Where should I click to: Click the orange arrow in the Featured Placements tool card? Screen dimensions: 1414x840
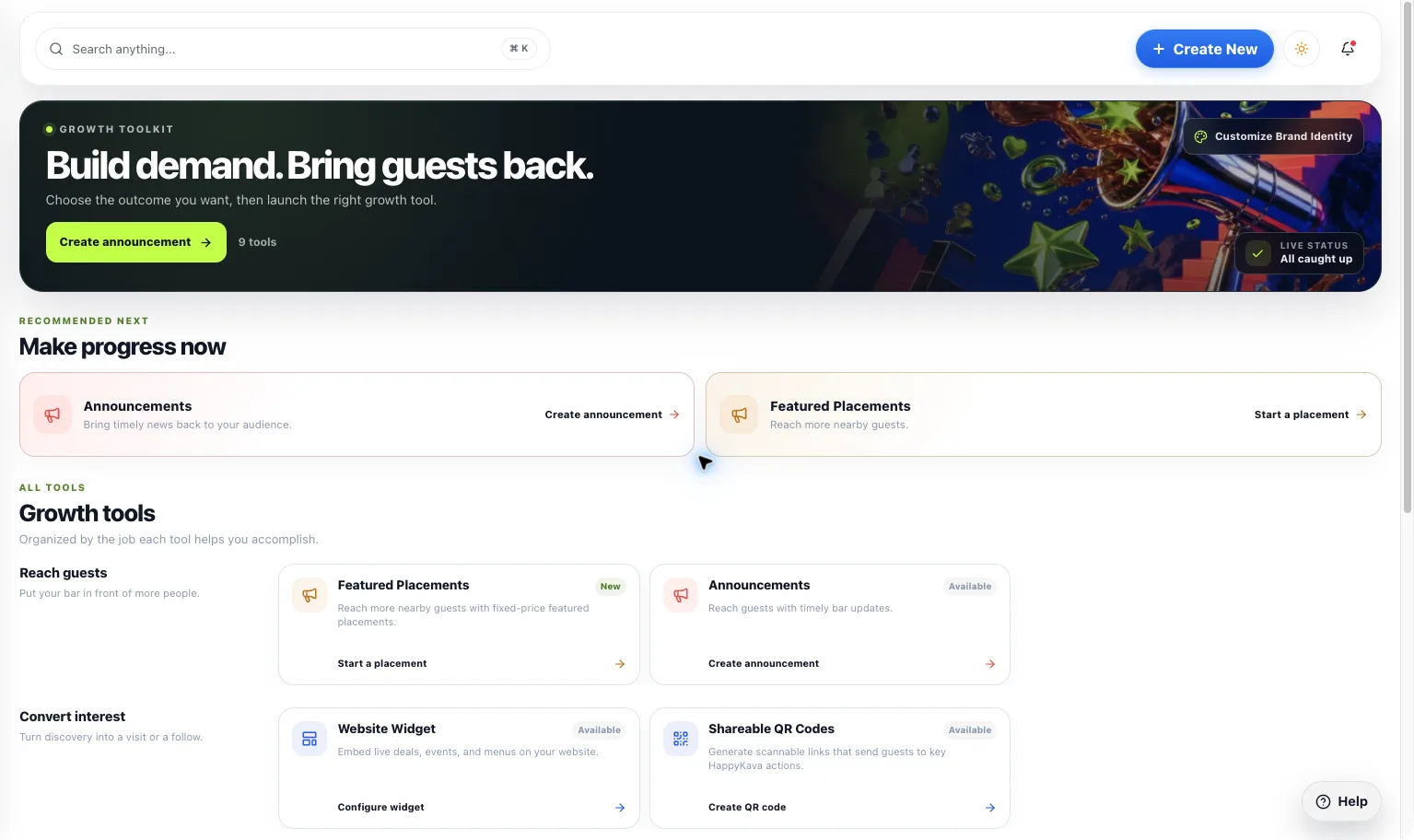click(x=620, y=663)
